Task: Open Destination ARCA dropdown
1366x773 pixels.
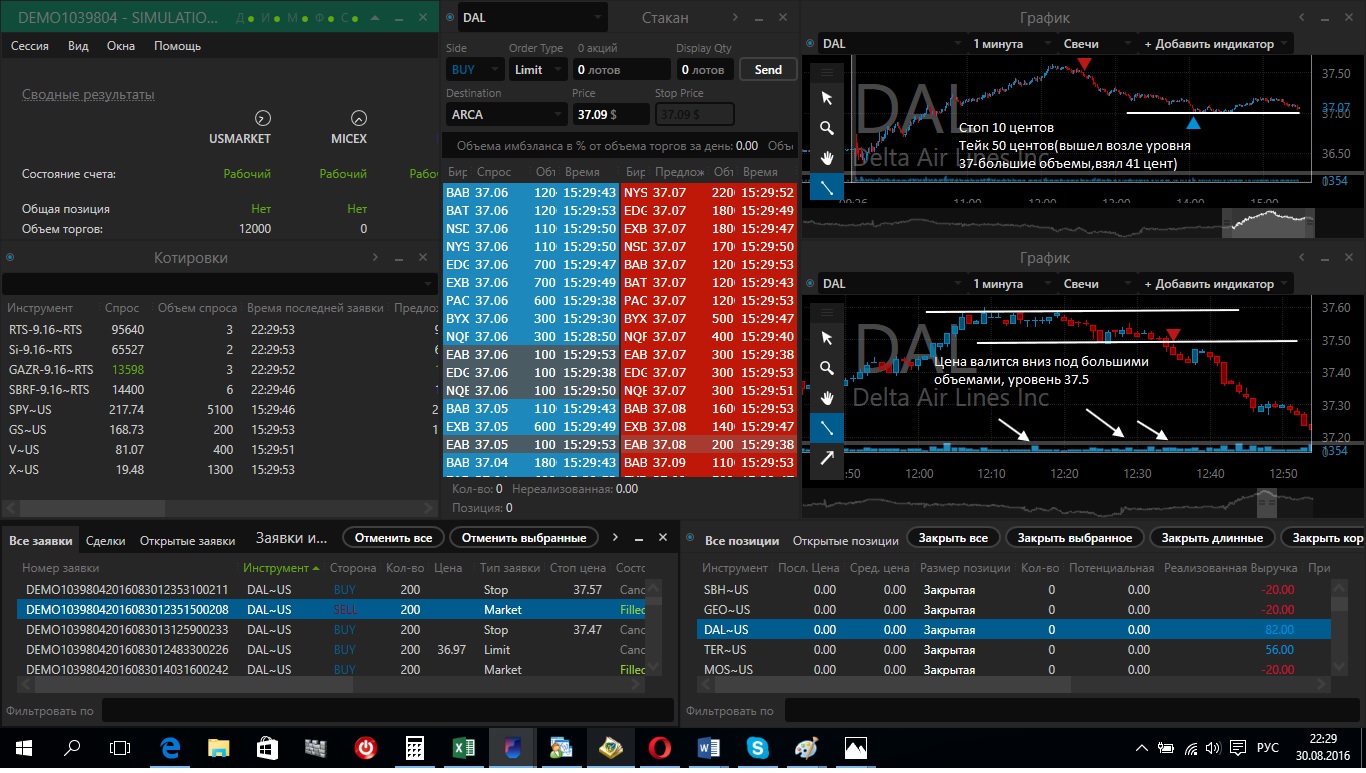Action: pos(505,115)
